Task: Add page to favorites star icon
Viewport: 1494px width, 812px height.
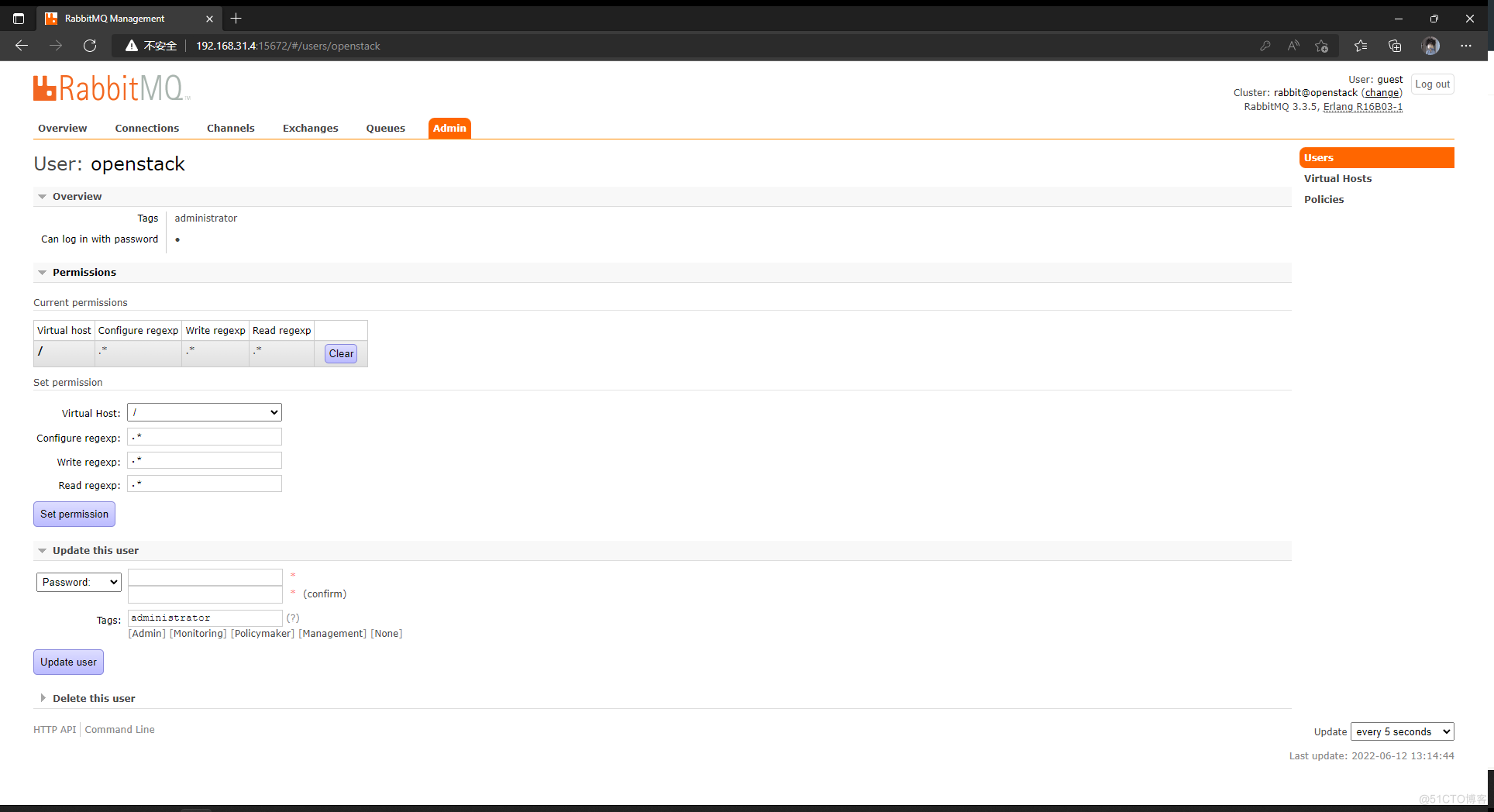Action: pyautogui.click(x=1322, y=46)
